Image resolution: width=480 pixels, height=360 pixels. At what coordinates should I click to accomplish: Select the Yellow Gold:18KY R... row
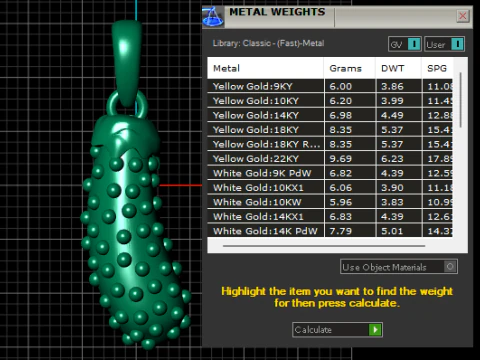330,144
